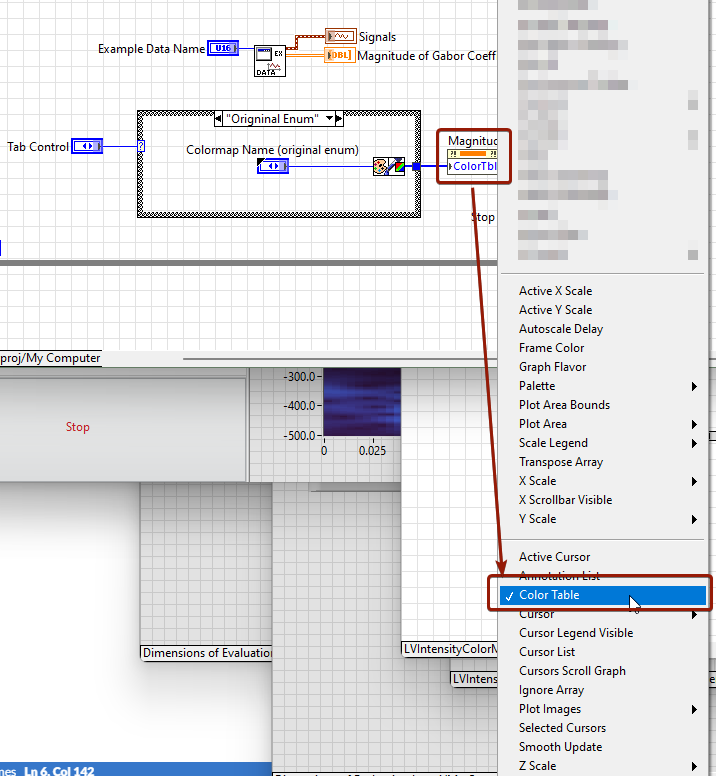Image resolution: width=716 pixels, height=776 pixels.
Task: Click the Example Data Name U16 terminal
Action: 223,48
